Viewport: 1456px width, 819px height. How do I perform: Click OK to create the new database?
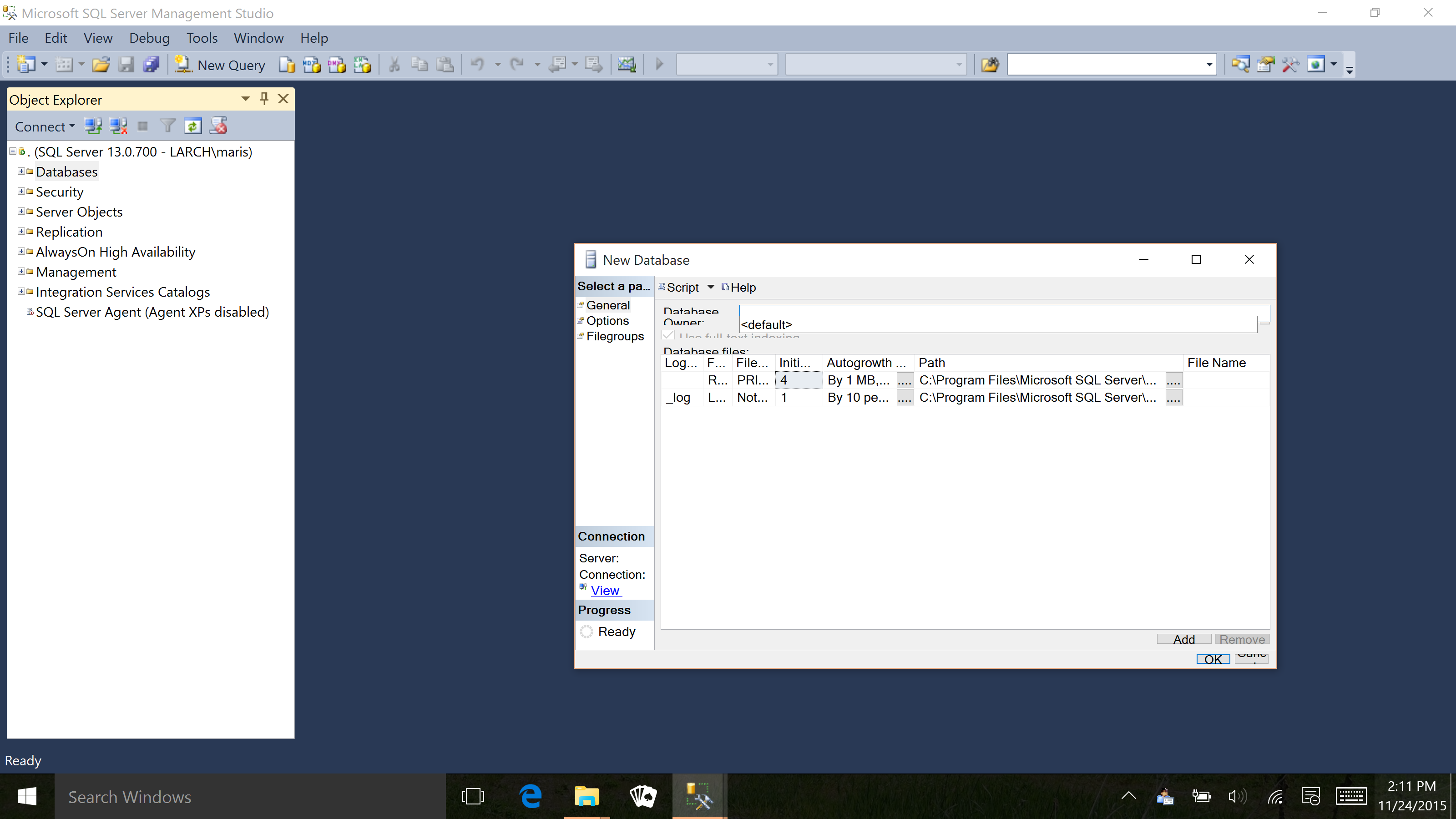[1213, 659]
